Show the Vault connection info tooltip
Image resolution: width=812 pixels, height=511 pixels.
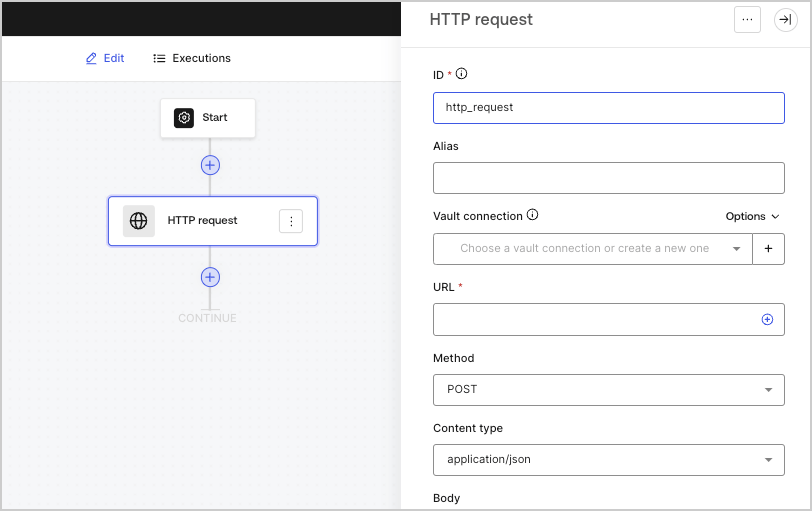[x=532, y=215]
